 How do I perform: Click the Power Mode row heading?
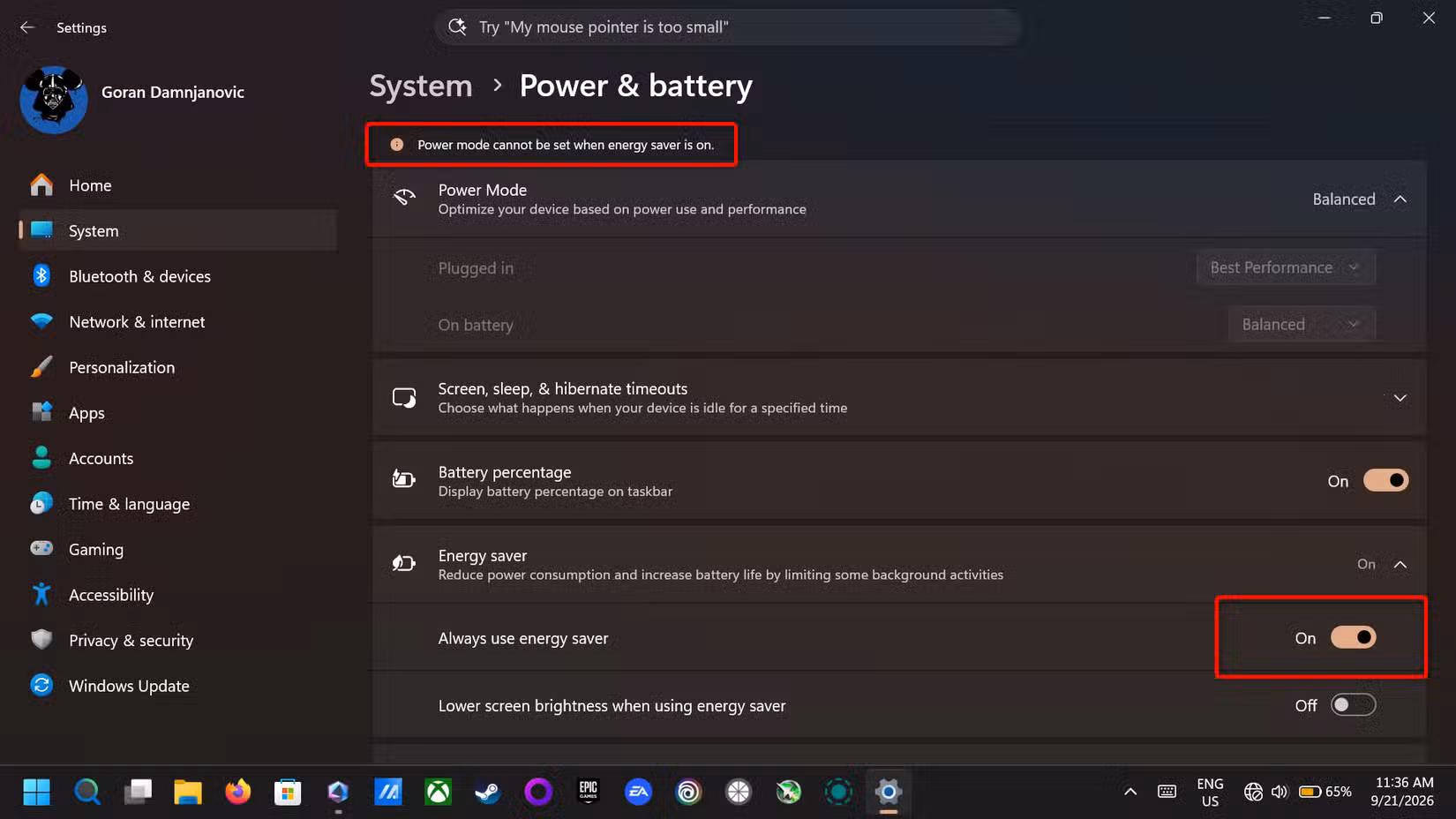click(482, 190)
